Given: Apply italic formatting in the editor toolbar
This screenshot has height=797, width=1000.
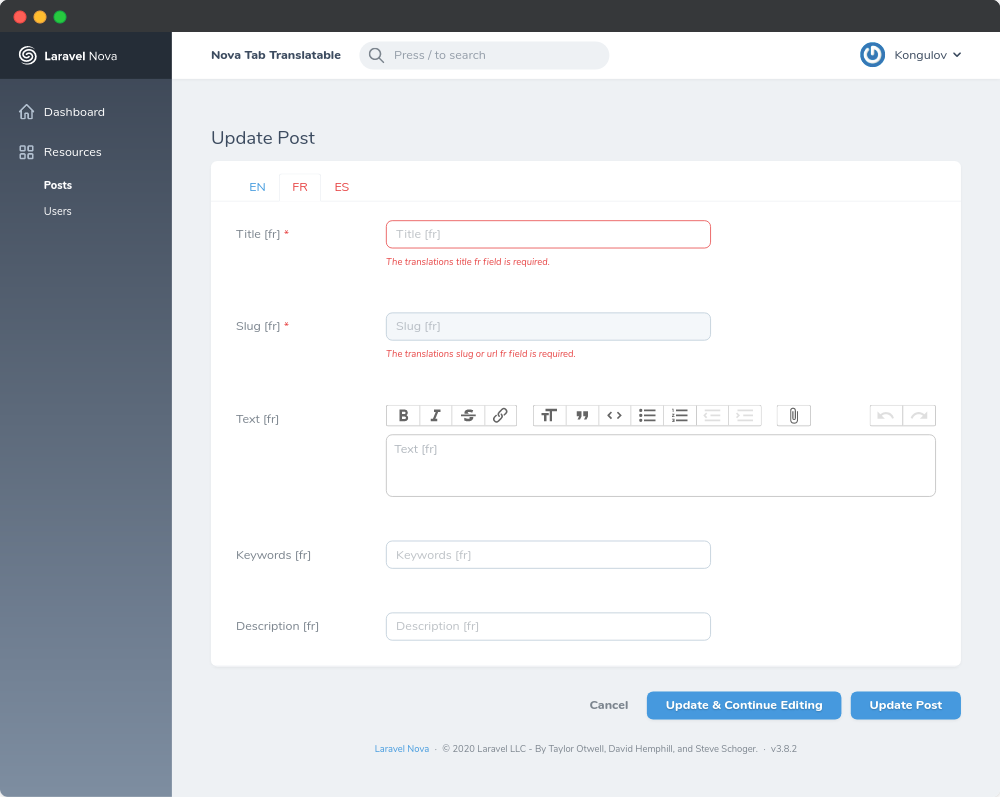Looking at the screenshot, I should click(436, 415).
